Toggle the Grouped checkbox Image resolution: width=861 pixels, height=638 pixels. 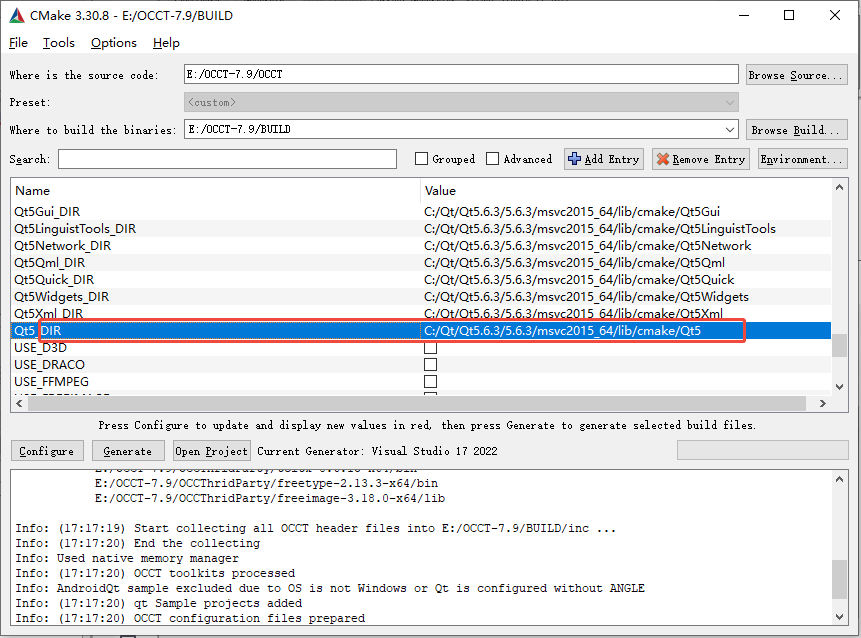click(421, 159)
